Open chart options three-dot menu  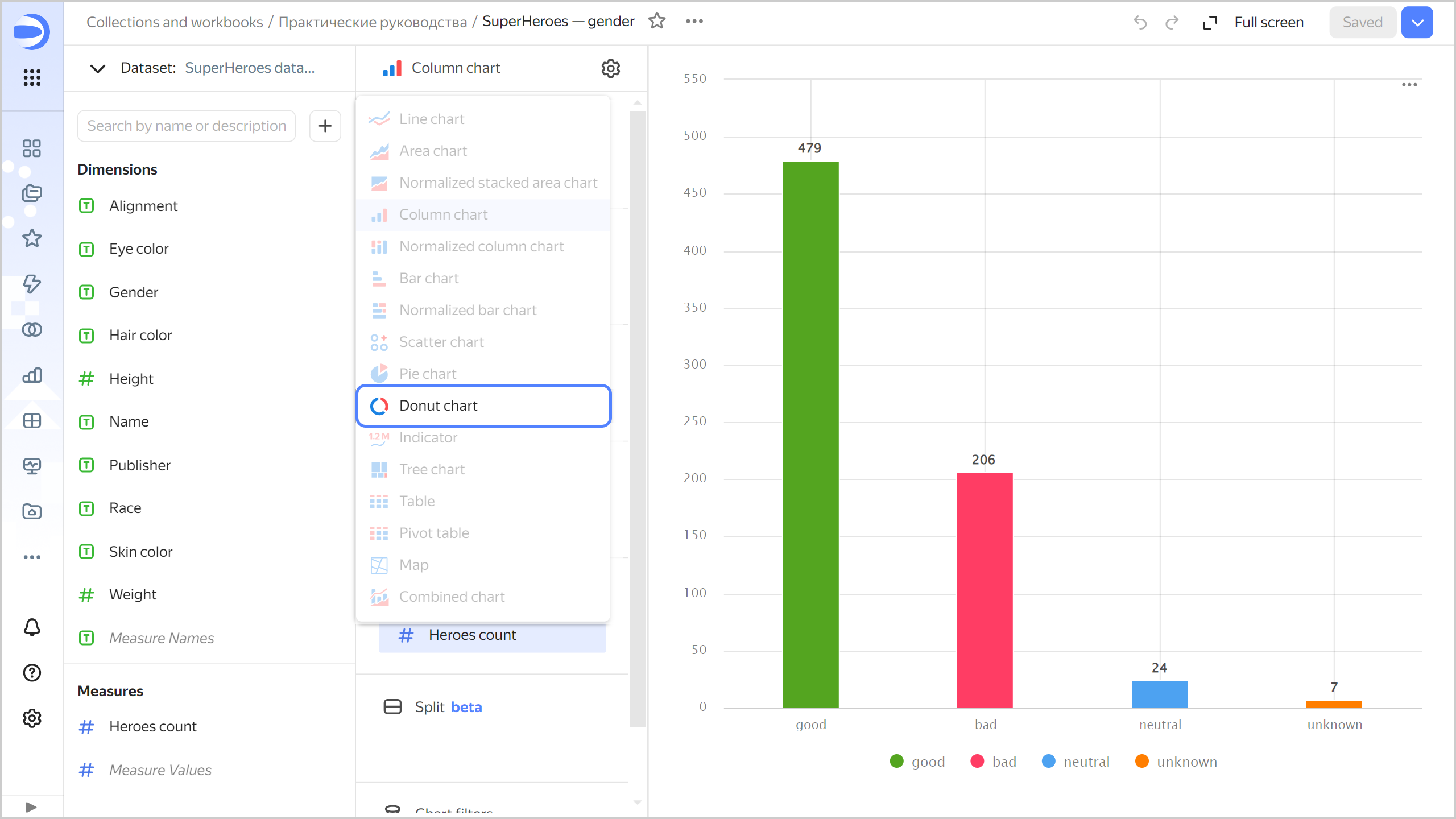point(1409,84)
